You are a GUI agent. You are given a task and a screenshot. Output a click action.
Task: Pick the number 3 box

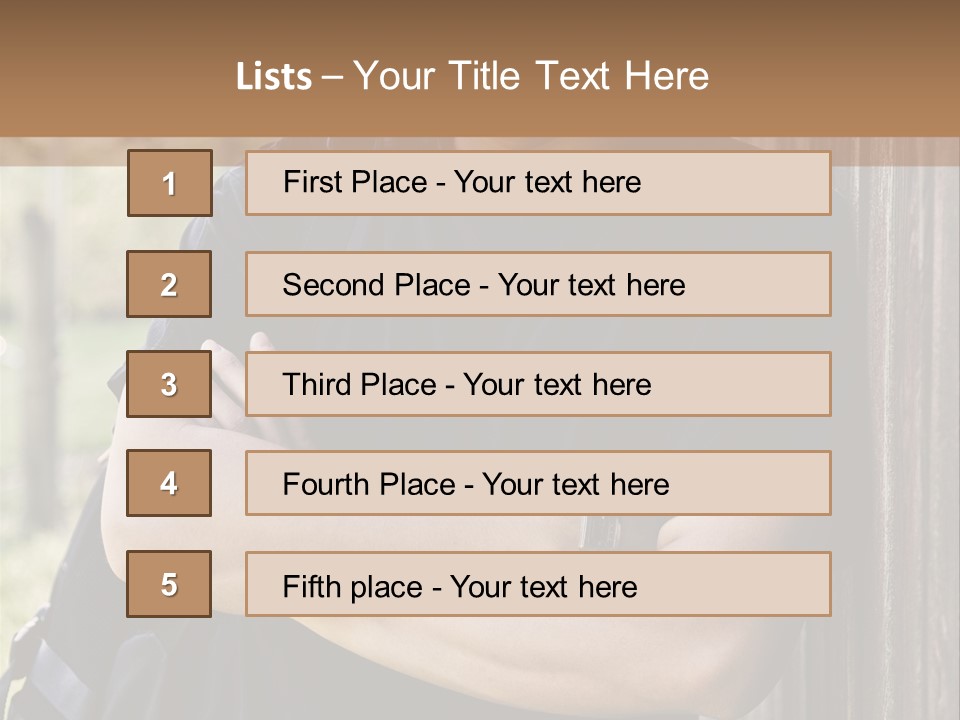click(x=169, y=384)
